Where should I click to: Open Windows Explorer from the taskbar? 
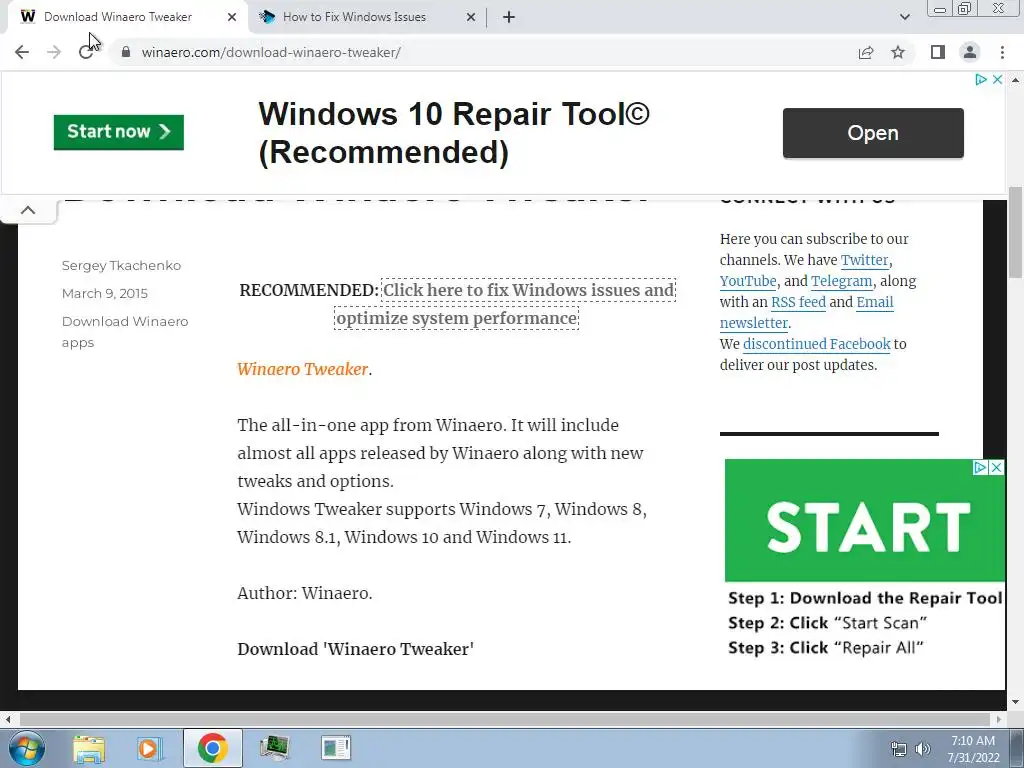pos(89,748)
